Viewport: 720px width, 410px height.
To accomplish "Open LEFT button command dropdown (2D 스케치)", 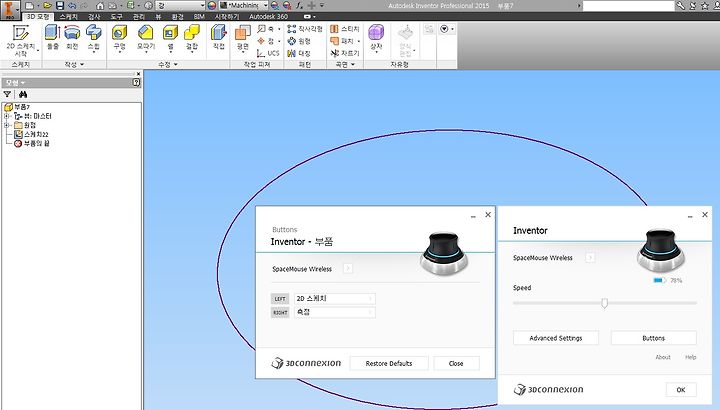I will (335, 298).
